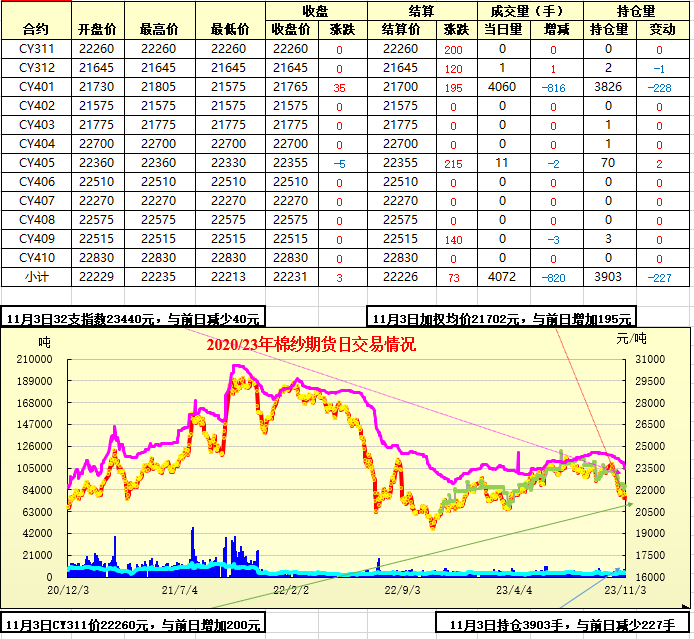Select the 32支指数23440元 text box
The image size is (694, 639).
point(134,318)
